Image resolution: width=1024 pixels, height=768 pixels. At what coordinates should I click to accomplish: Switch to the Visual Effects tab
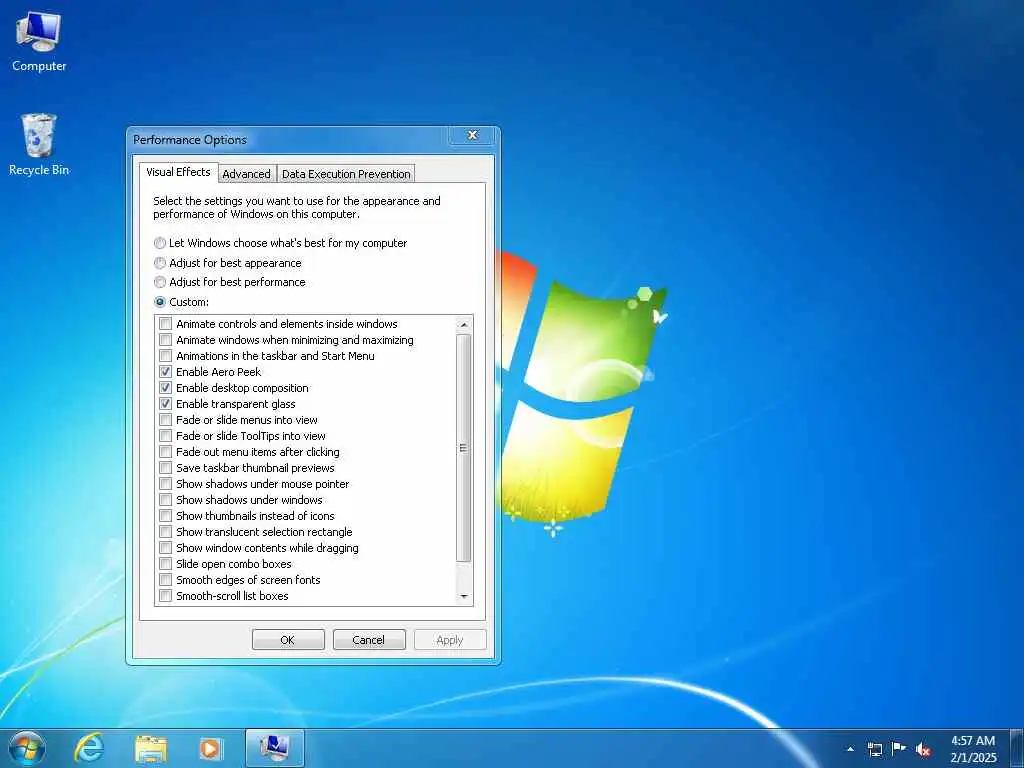178,172
